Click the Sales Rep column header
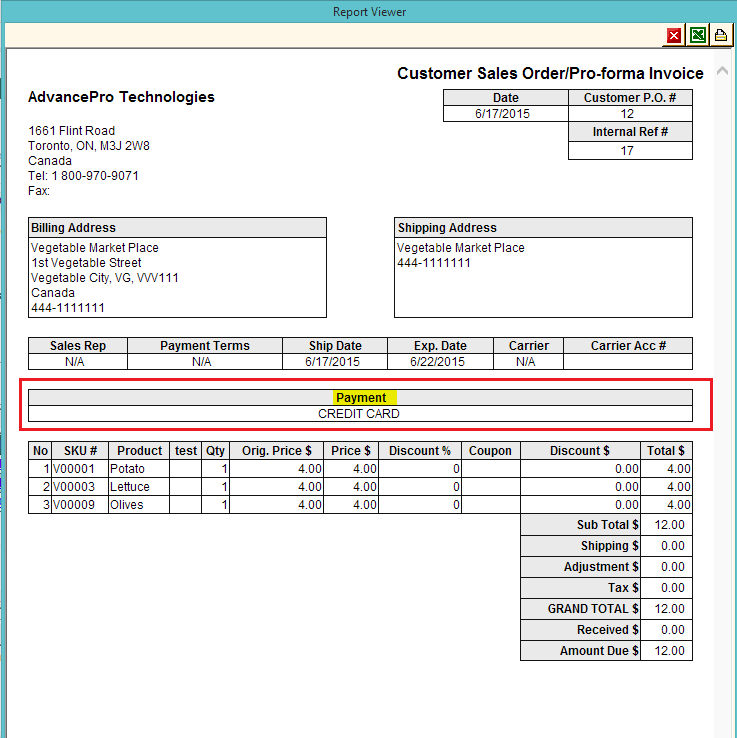Image resolution: width=737 pixels, height=738 pixels. [78, 346]
